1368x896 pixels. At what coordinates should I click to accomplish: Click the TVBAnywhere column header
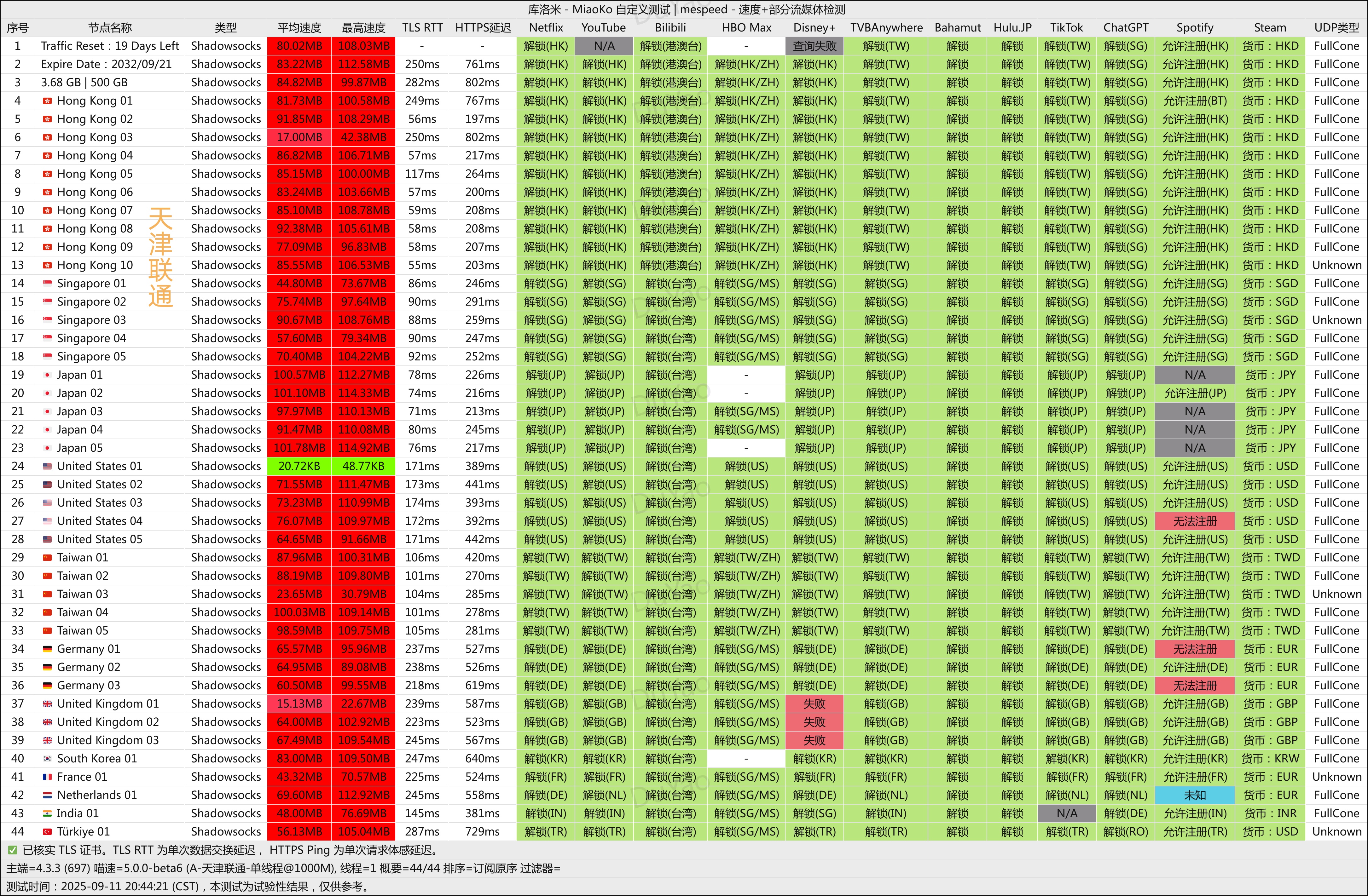[x=886, y=28]
